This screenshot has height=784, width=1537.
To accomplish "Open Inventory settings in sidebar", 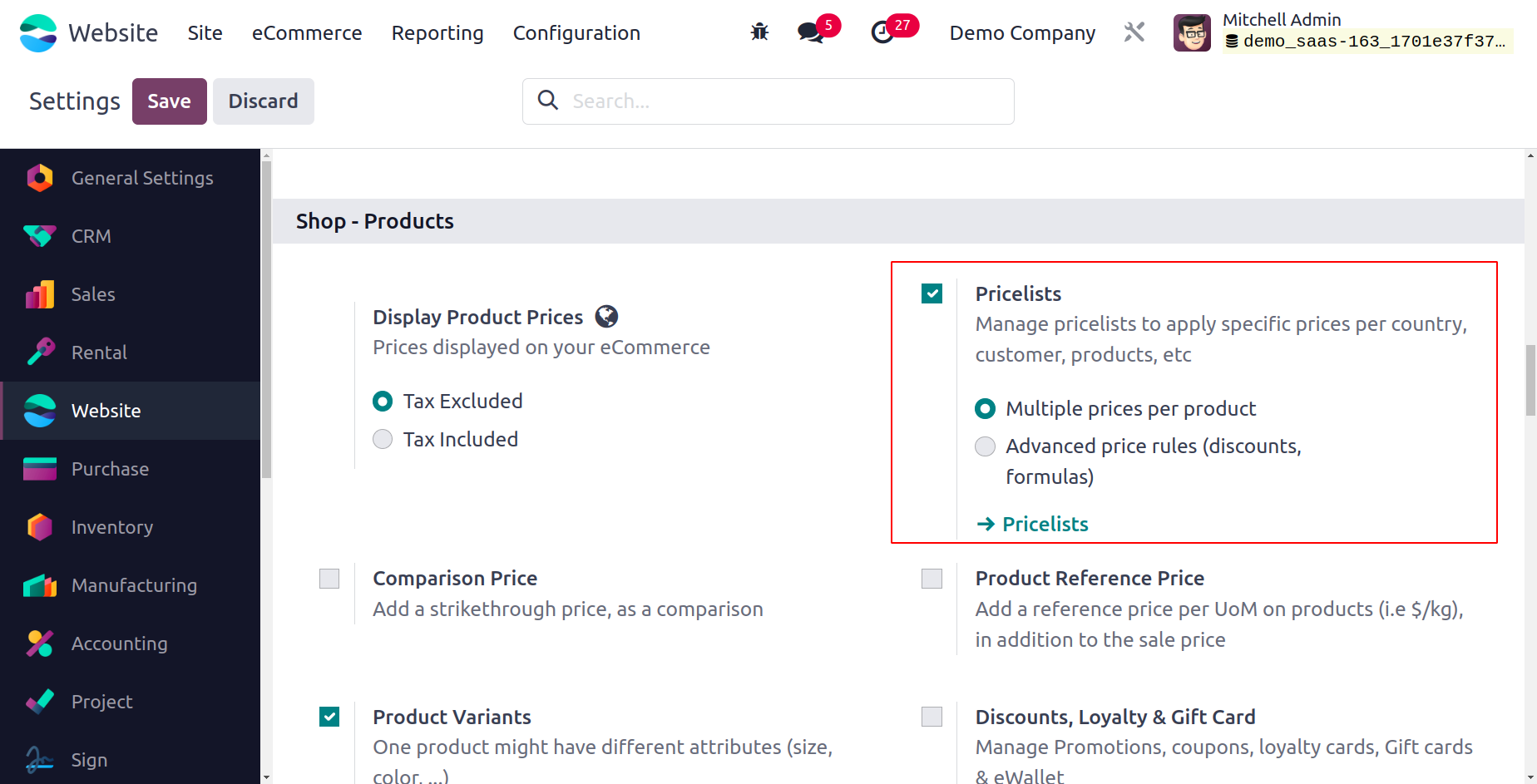I will (111, 527).
